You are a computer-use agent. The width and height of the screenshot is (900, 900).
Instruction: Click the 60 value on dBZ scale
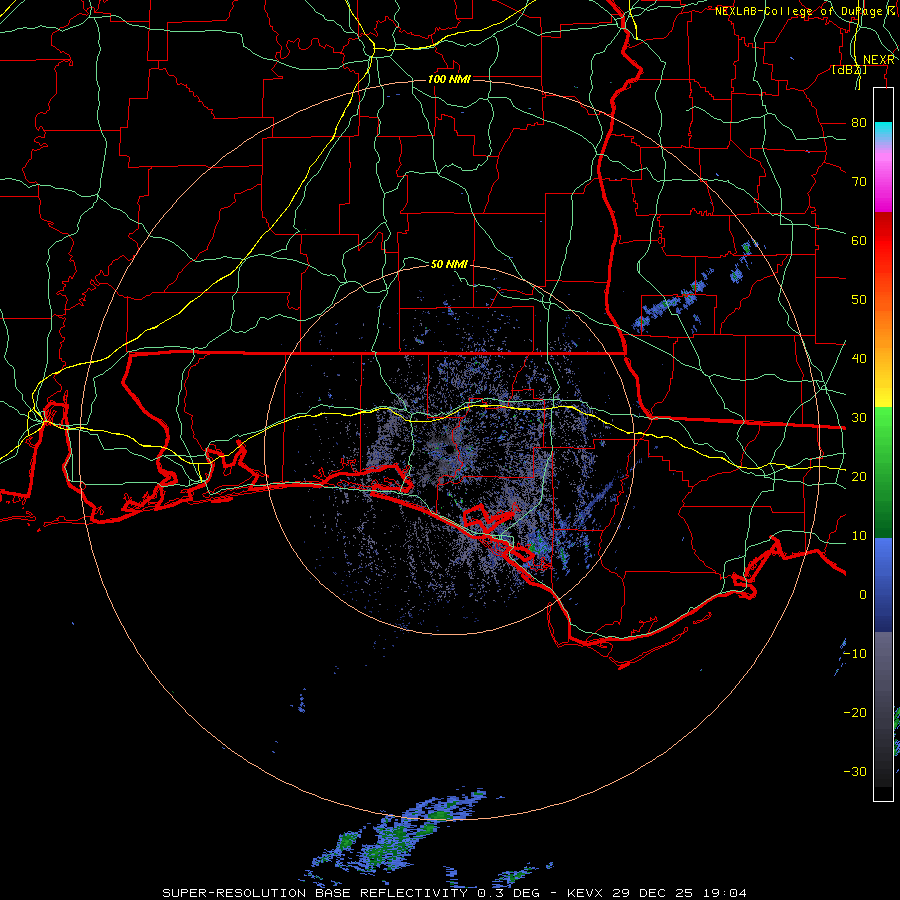pos(859,240)
